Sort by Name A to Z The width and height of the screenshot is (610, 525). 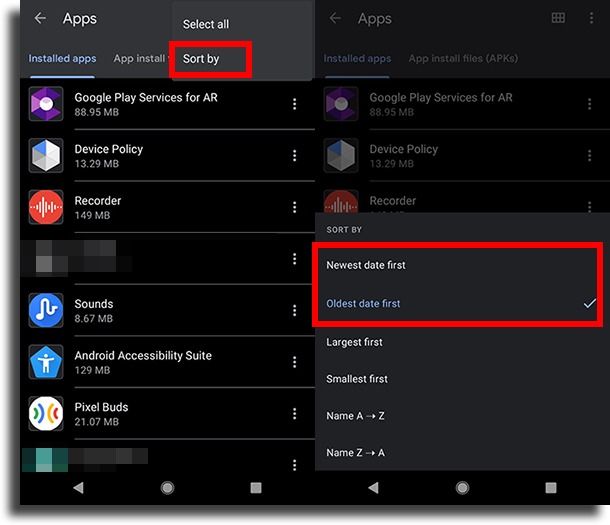[x=462, y=416]
